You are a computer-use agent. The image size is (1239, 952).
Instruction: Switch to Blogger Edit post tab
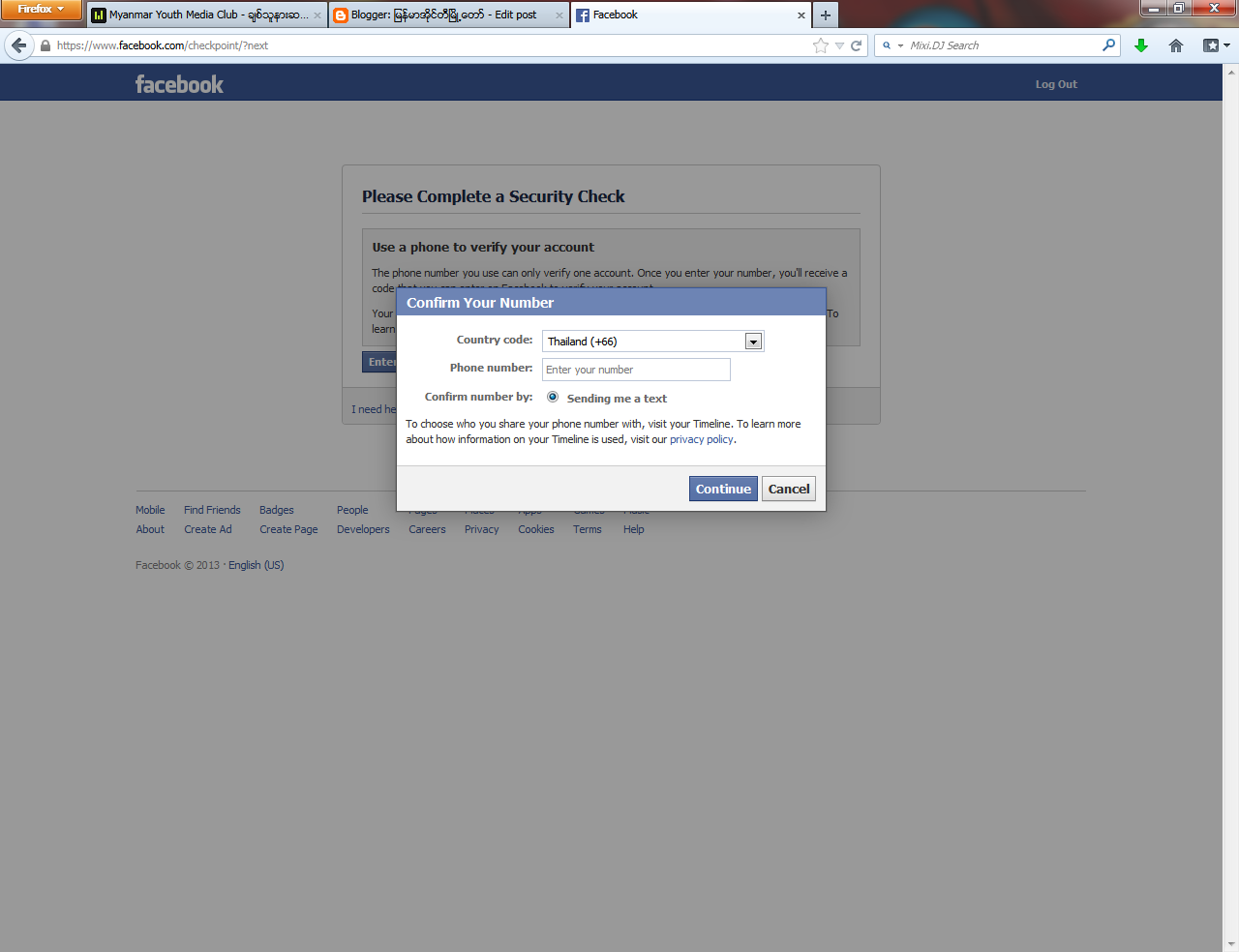(x=448, y=15)
